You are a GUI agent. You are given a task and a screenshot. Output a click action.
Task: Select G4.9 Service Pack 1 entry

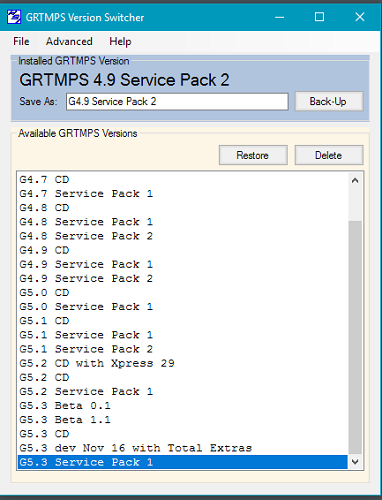tap(183, 264)
